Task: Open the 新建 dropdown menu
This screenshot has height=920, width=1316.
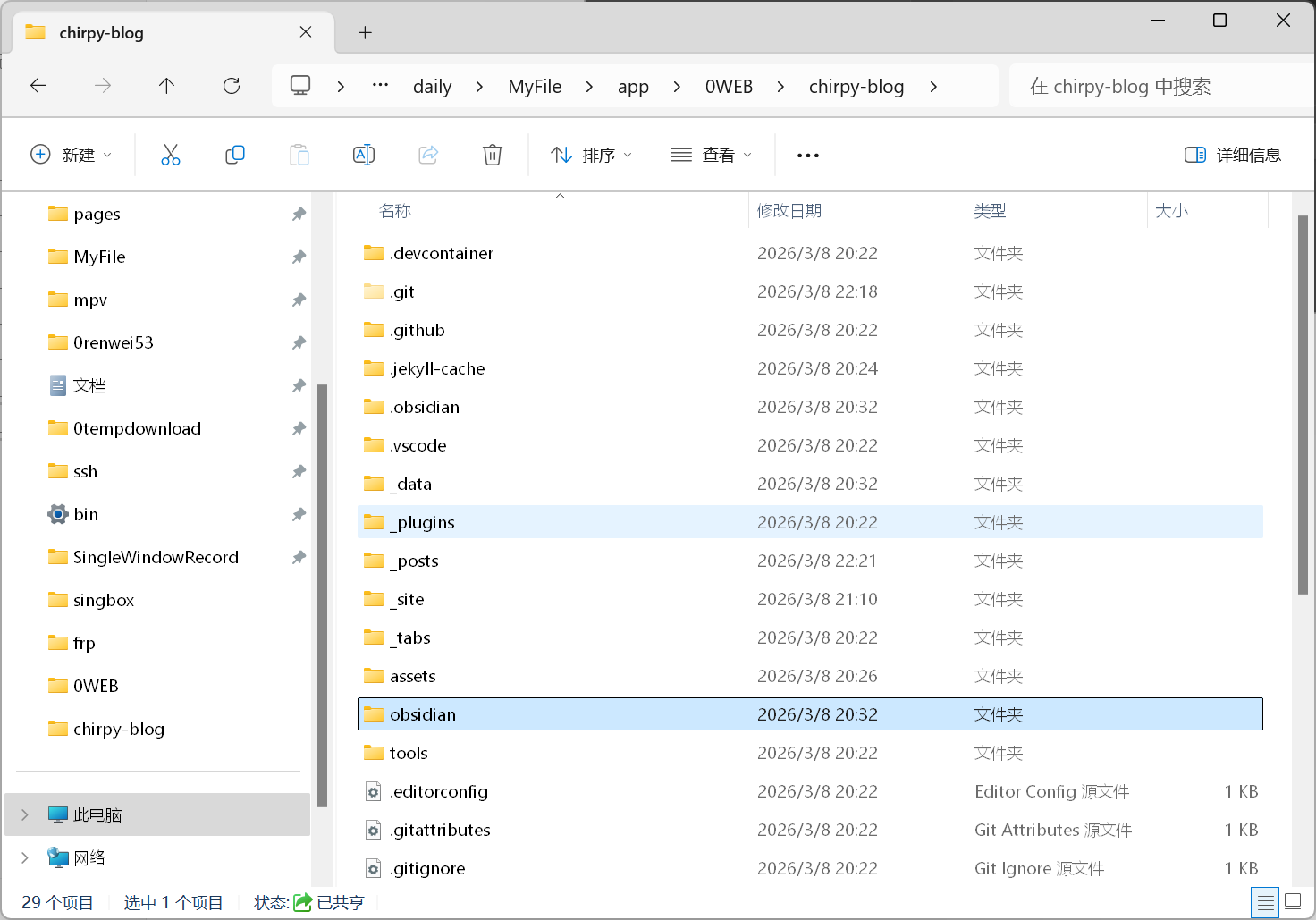Action: (x=72, y=155)
